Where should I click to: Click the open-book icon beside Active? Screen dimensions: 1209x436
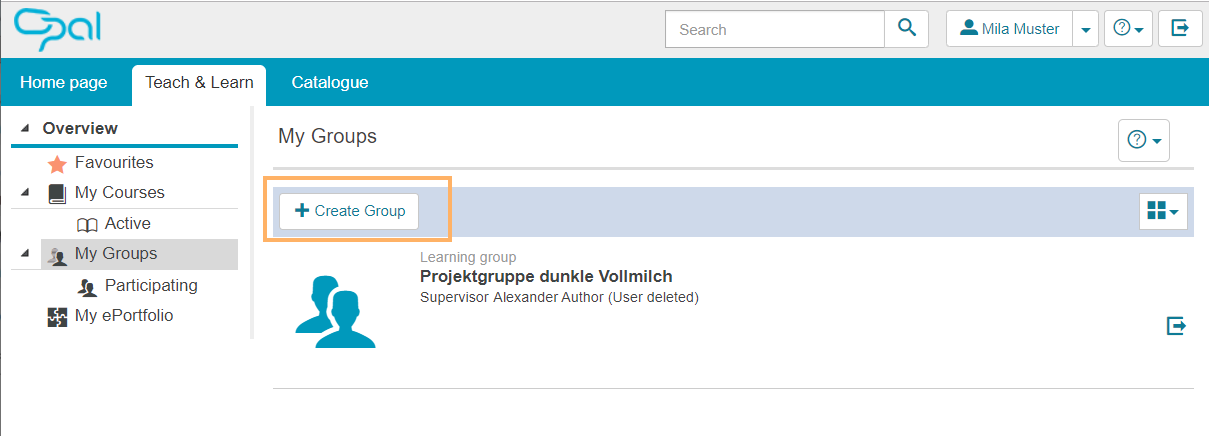(87, 224)
